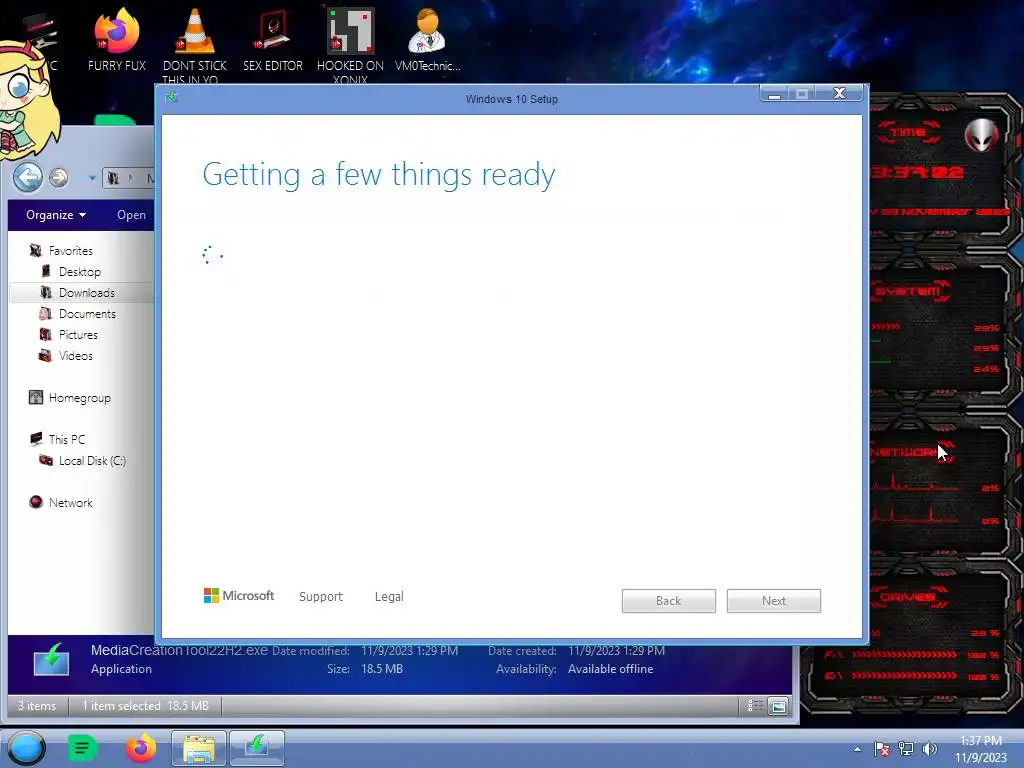Switch Explorer to details view icon
Image resolution: width=1024 pixels, height=768 pixels.
(755, 706)
